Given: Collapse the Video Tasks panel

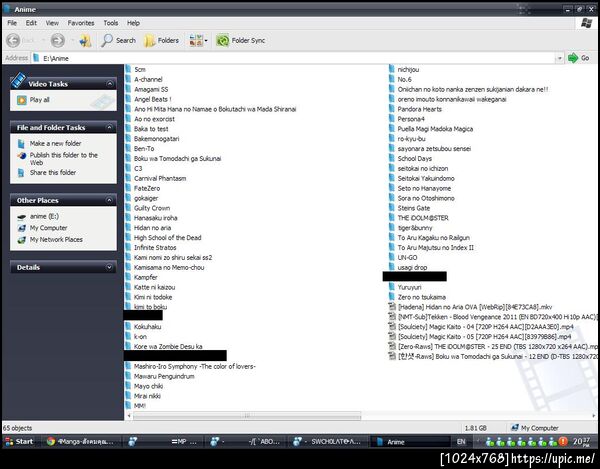Looking at the screenshot, I should pyautogui.click(x=110, y=83).
